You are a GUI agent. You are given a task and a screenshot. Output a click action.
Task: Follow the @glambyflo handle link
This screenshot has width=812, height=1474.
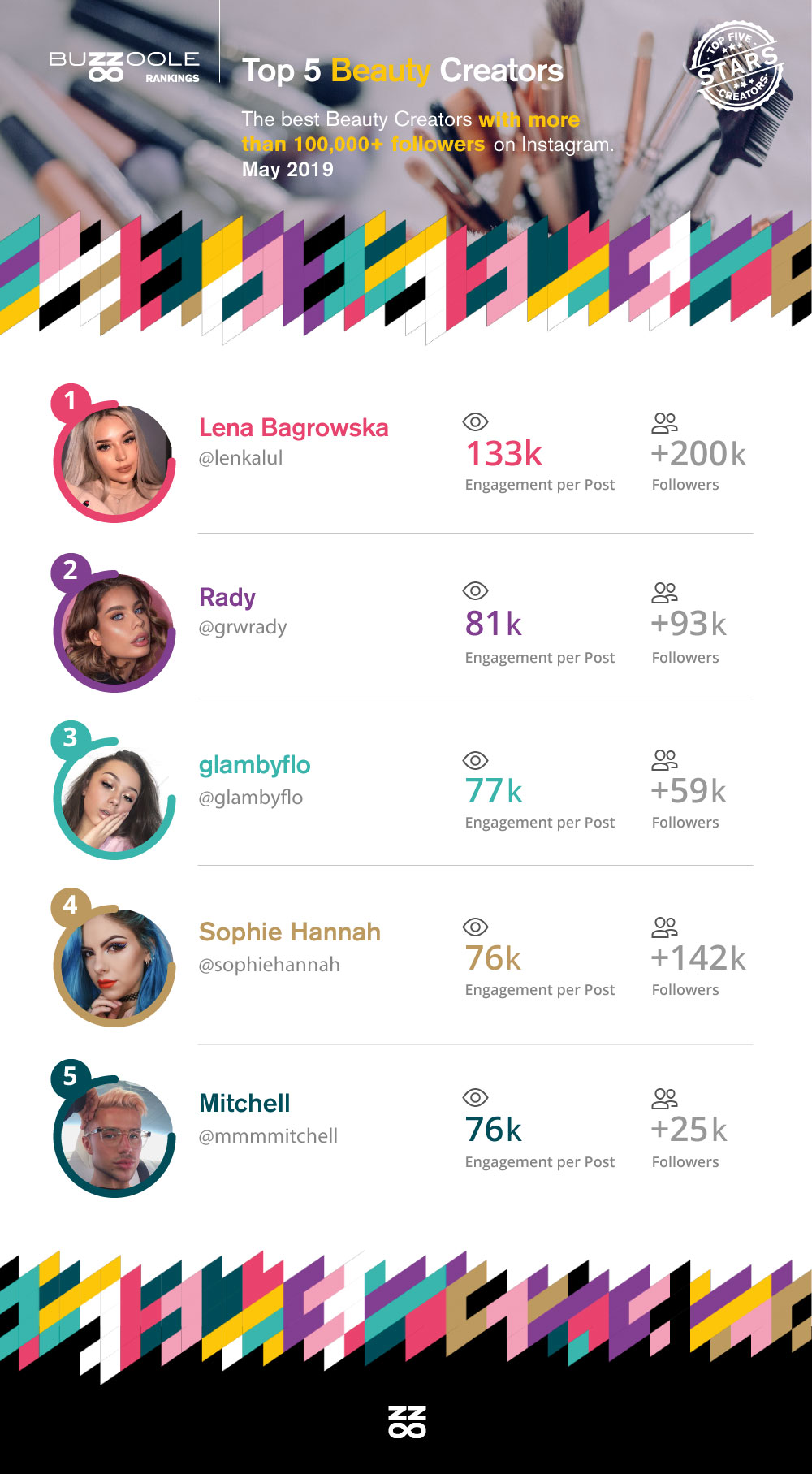point(250,798)
